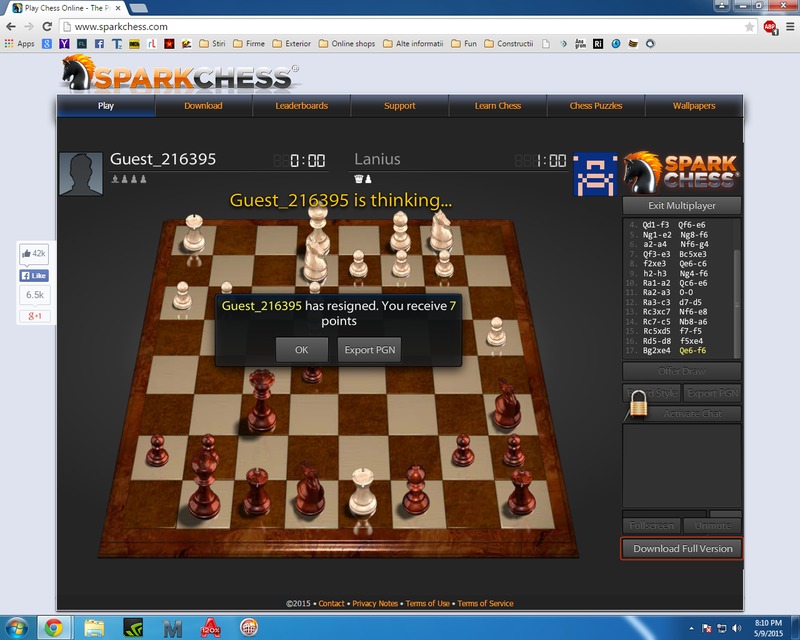Click Export PGN in the right sidebar
Image resolution: width=800 pixels, height=640 pixels.
(x=713, y=393)
